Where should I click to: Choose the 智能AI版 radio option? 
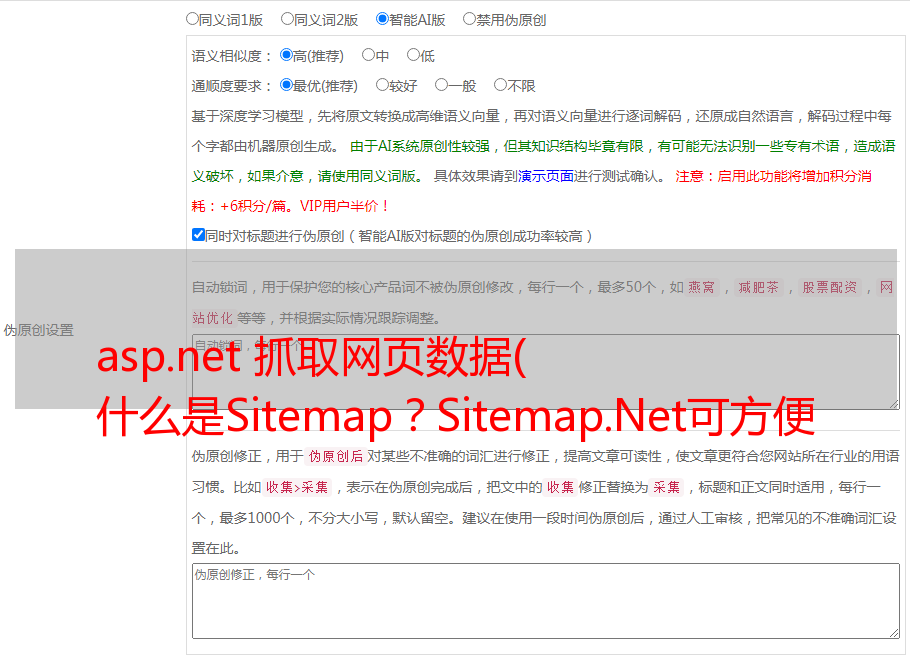pyautogui.click(x=382, y=19)
